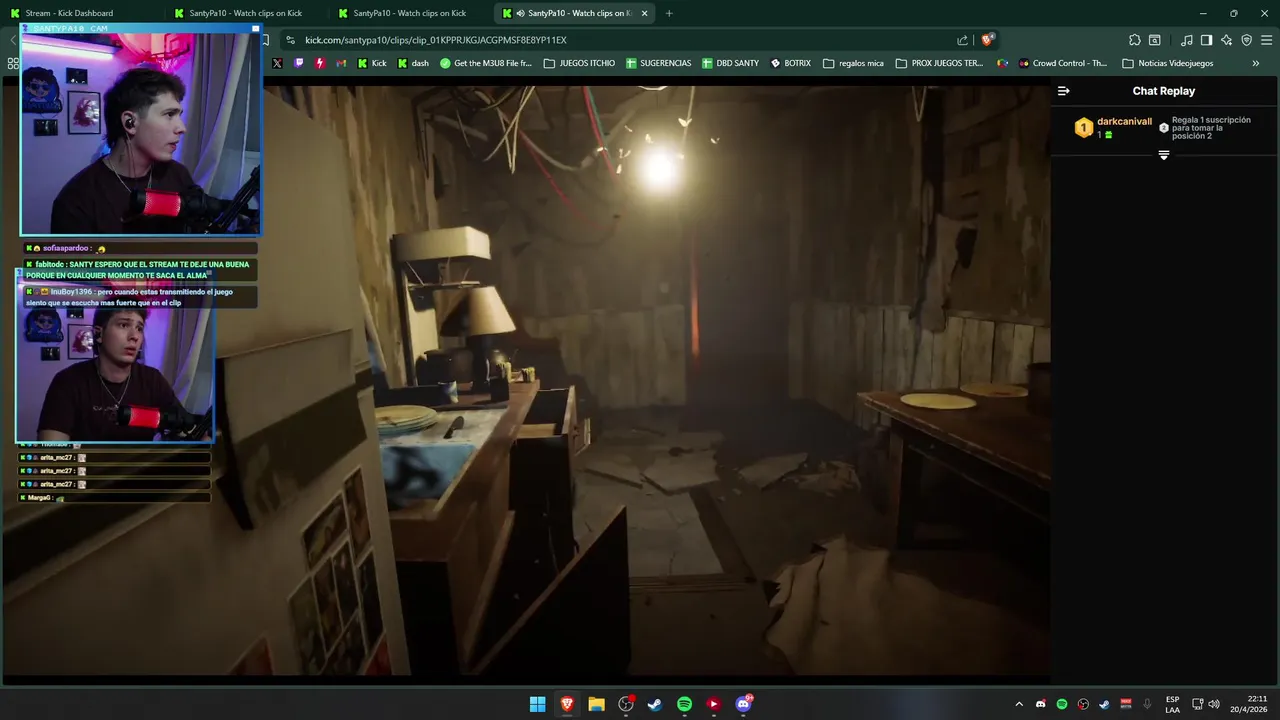
Task: Open Brave browser in taskbar
Action: pos(567,704)
